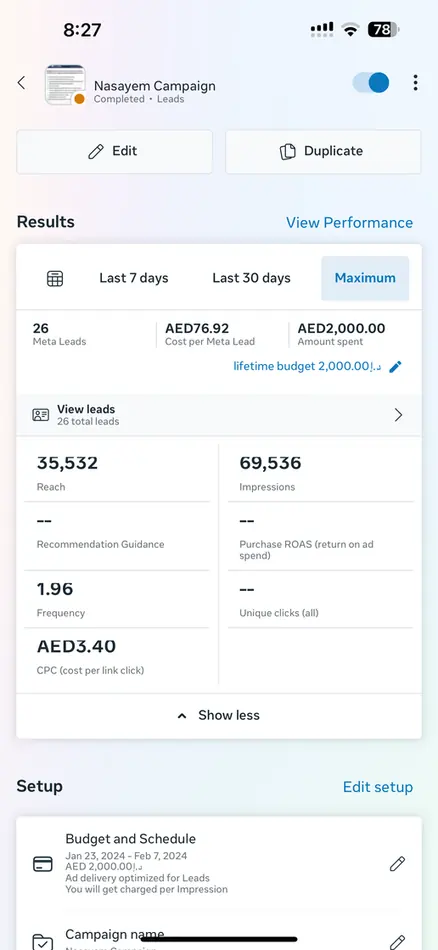Tap the Wi-Fi icon in status bar

point(350,29)
